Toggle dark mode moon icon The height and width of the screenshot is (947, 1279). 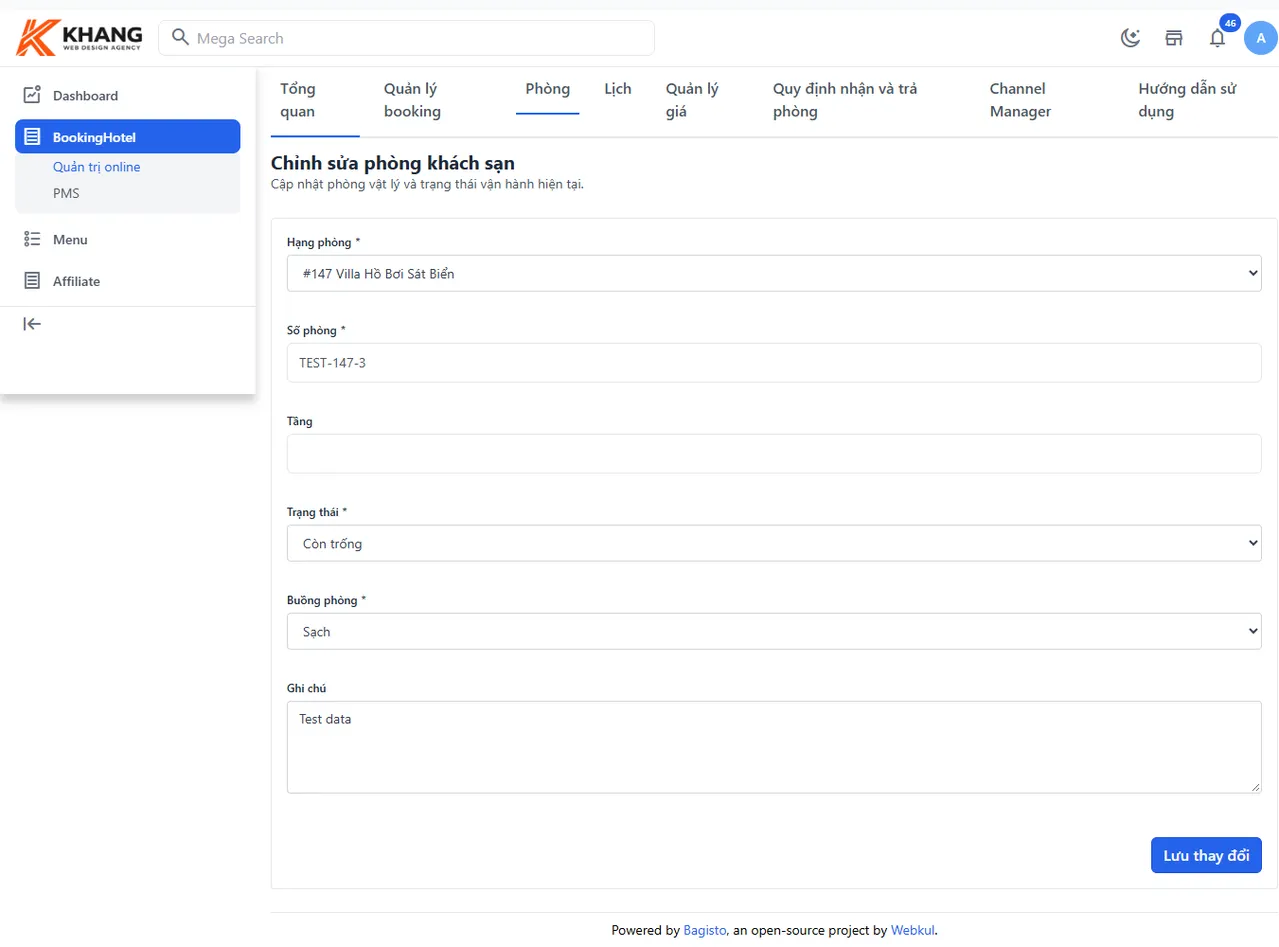pos(1130,38)
